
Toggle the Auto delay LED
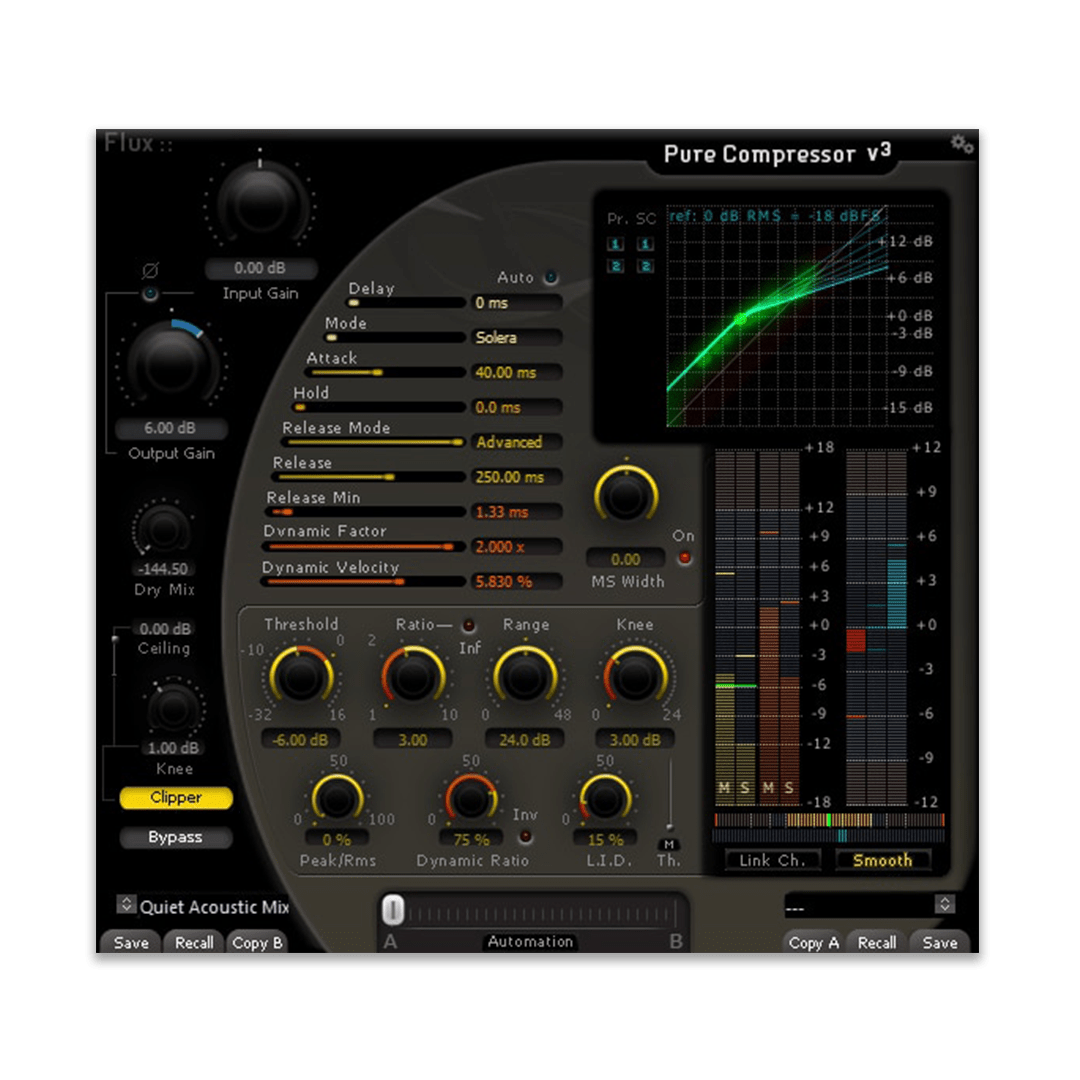point(550,278)
